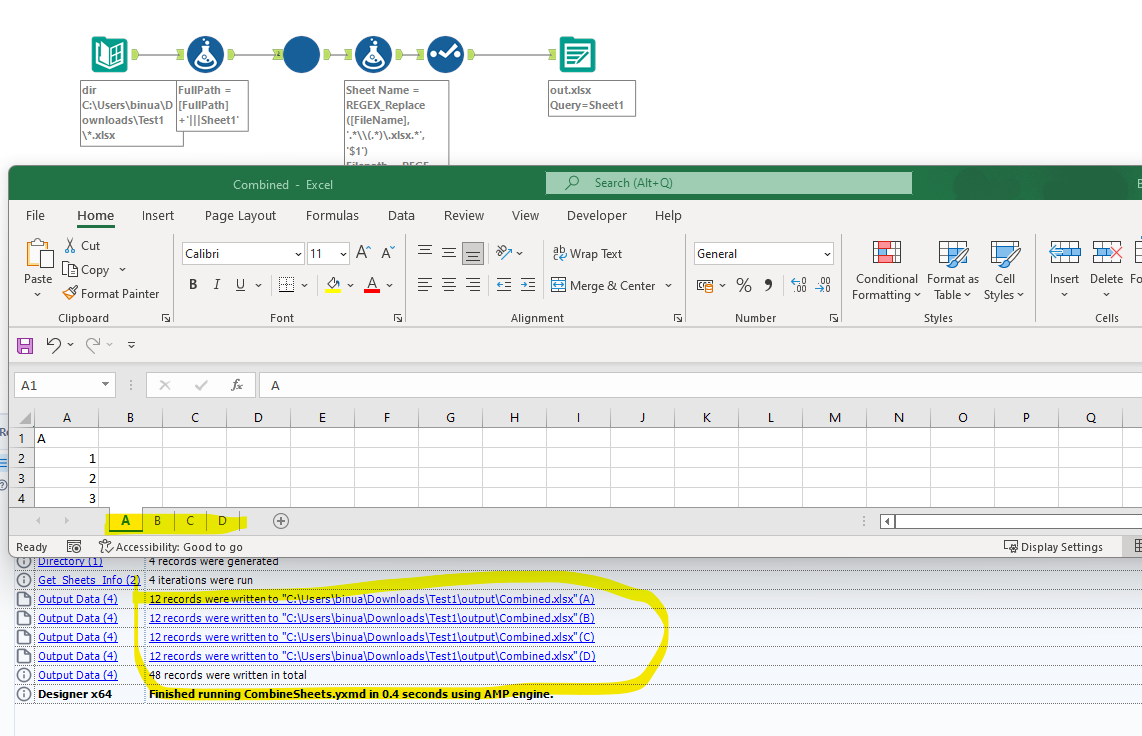This screenshot has width=1142, height=736.
Task: Toggle Italic text formatting
Action: pyautogui.click(x=217, y=285)
